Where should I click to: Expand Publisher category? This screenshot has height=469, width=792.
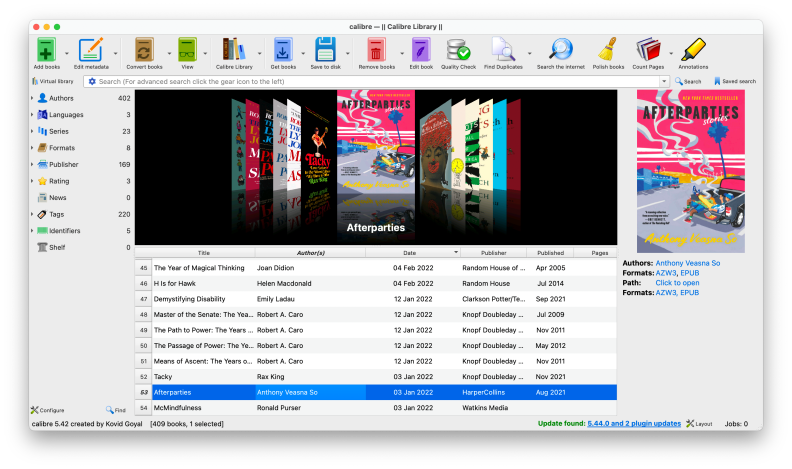point(32,165)
